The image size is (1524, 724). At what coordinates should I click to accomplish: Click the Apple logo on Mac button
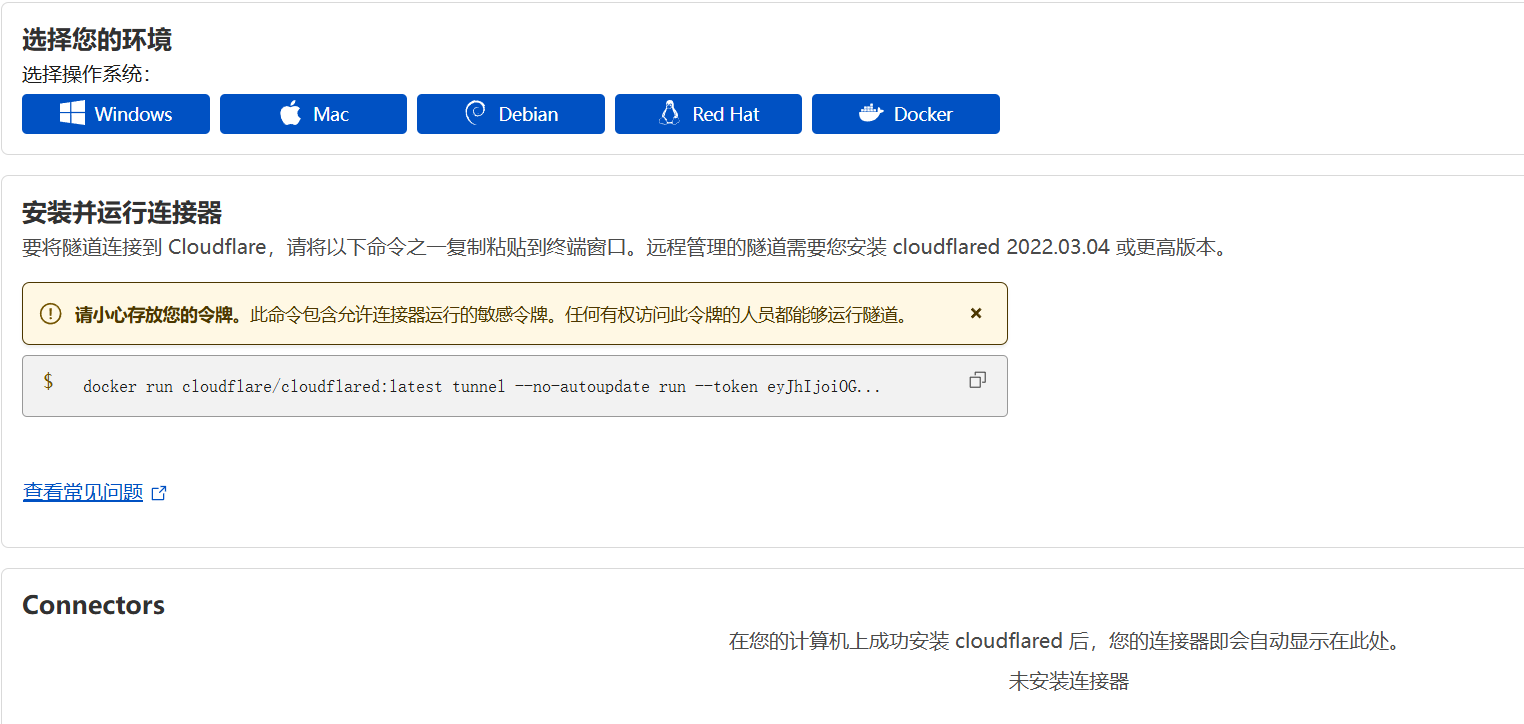tap(290, 114)
